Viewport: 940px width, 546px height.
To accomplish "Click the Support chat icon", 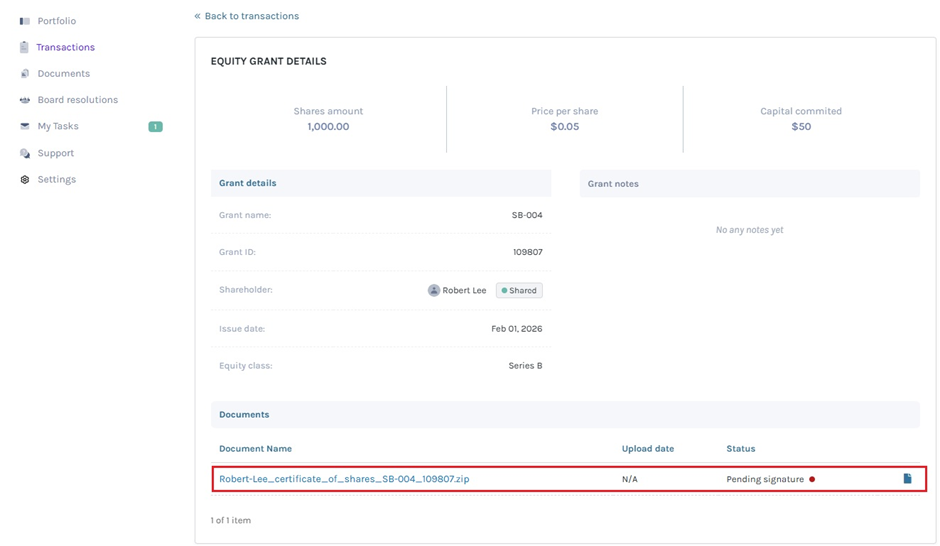I will (25, 153).
